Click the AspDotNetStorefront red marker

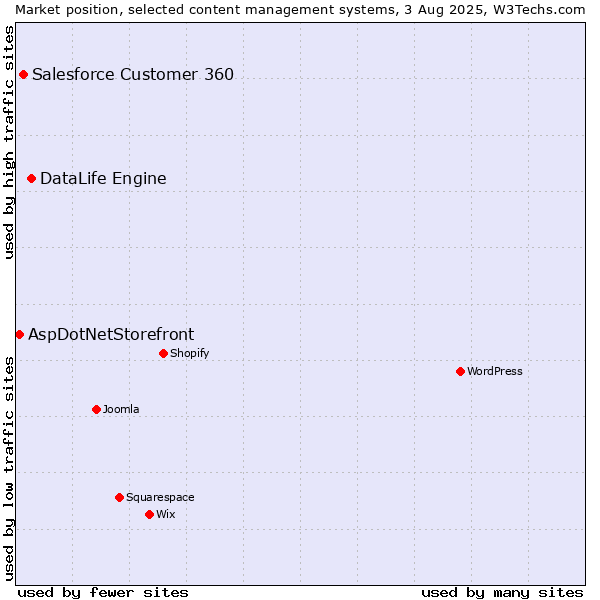click(20, 335)
